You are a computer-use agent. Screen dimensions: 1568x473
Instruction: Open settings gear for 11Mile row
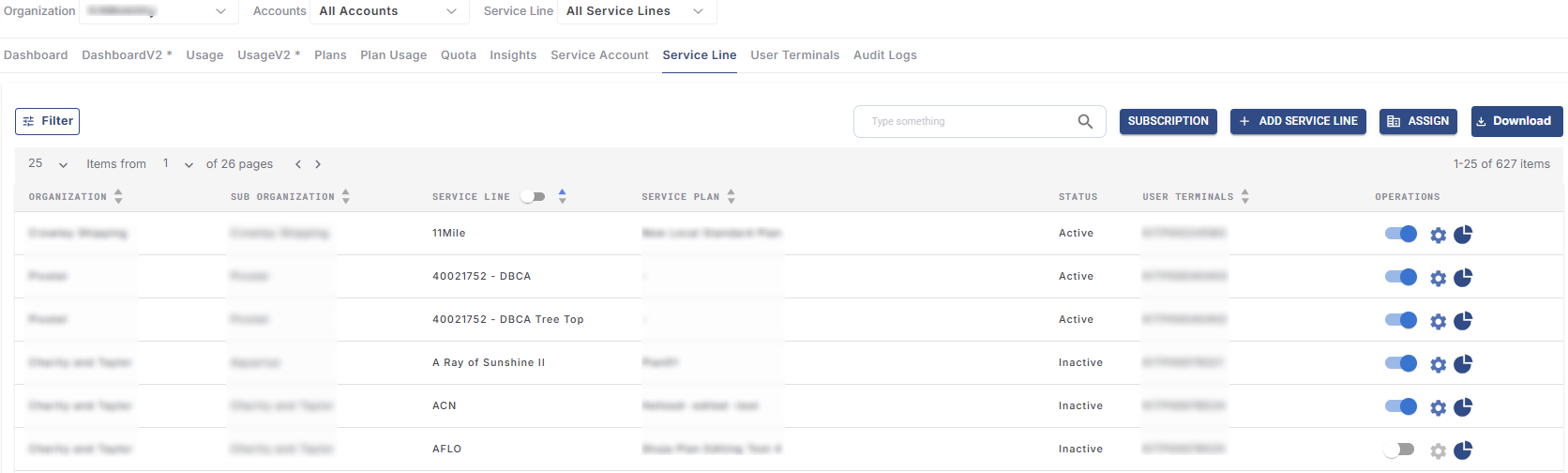tap(1438, 235)
